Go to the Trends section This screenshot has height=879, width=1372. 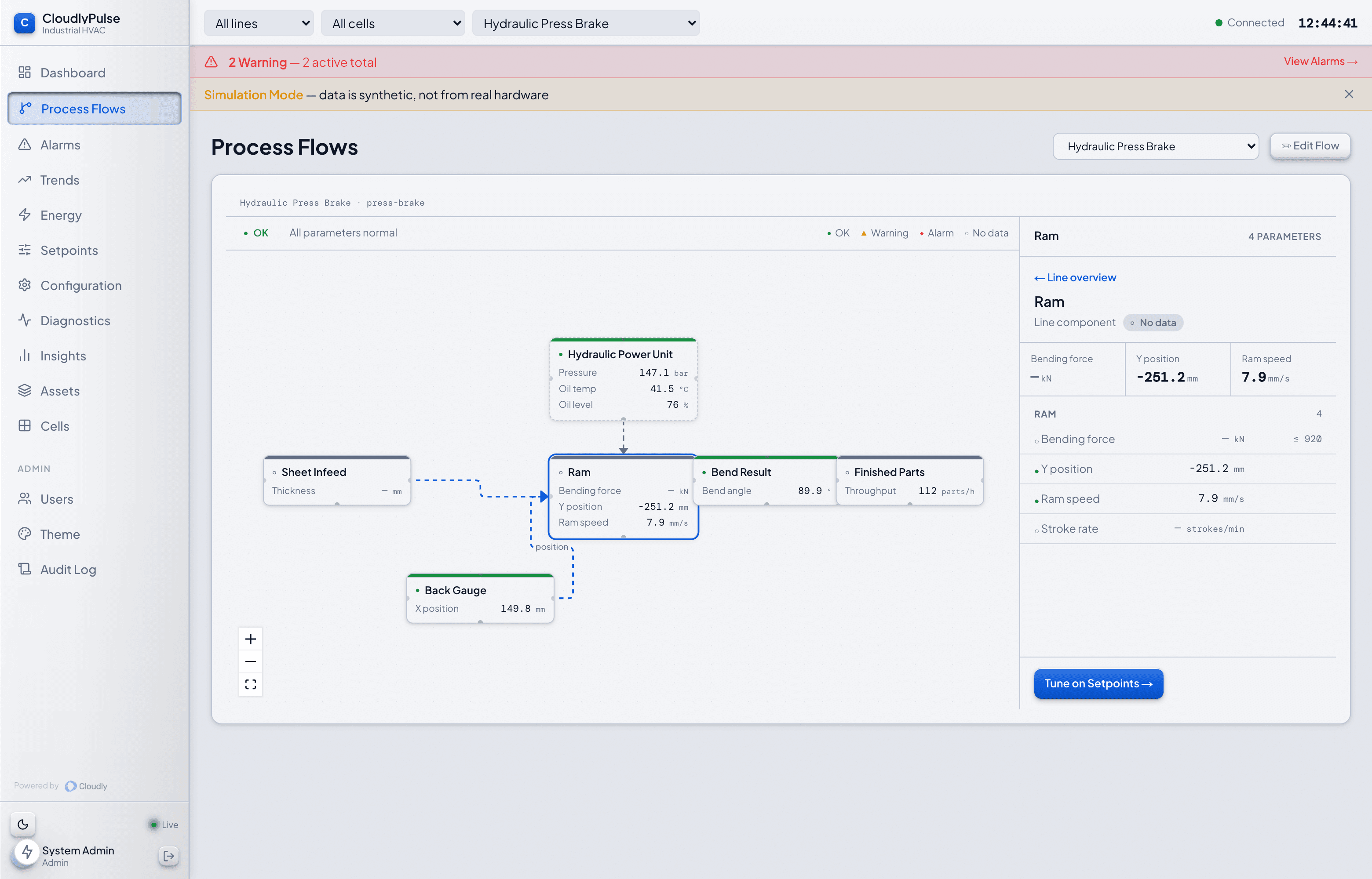pos(94,180)
